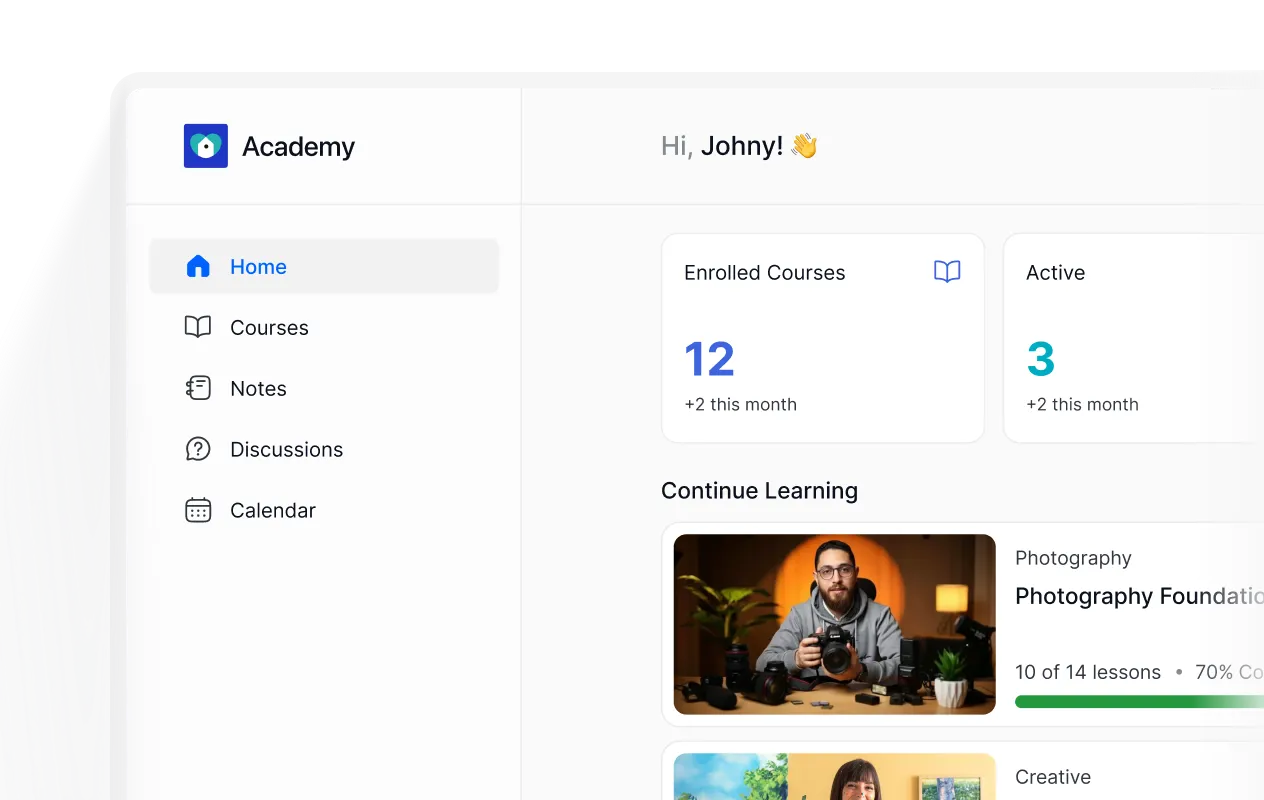Open the Enrolled Courses stat card
Viewport: 1264px width, 800px height.
tap(823, 338)
